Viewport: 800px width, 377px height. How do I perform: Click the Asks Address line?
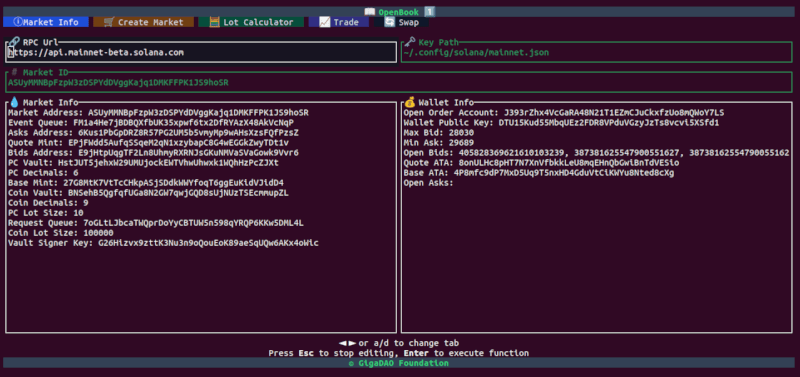click(x=153, y=133)
